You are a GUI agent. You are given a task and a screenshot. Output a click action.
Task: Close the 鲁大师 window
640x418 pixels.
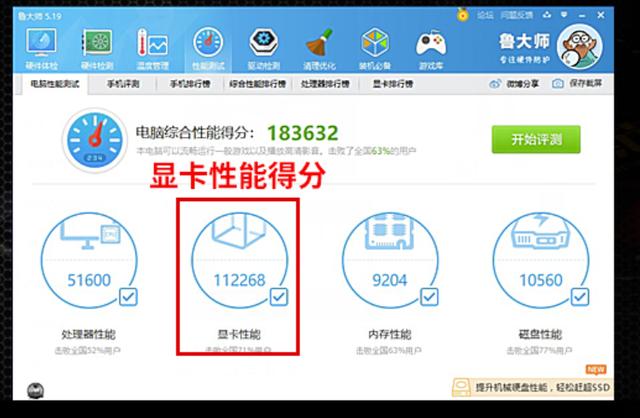(x=601, y=15)
